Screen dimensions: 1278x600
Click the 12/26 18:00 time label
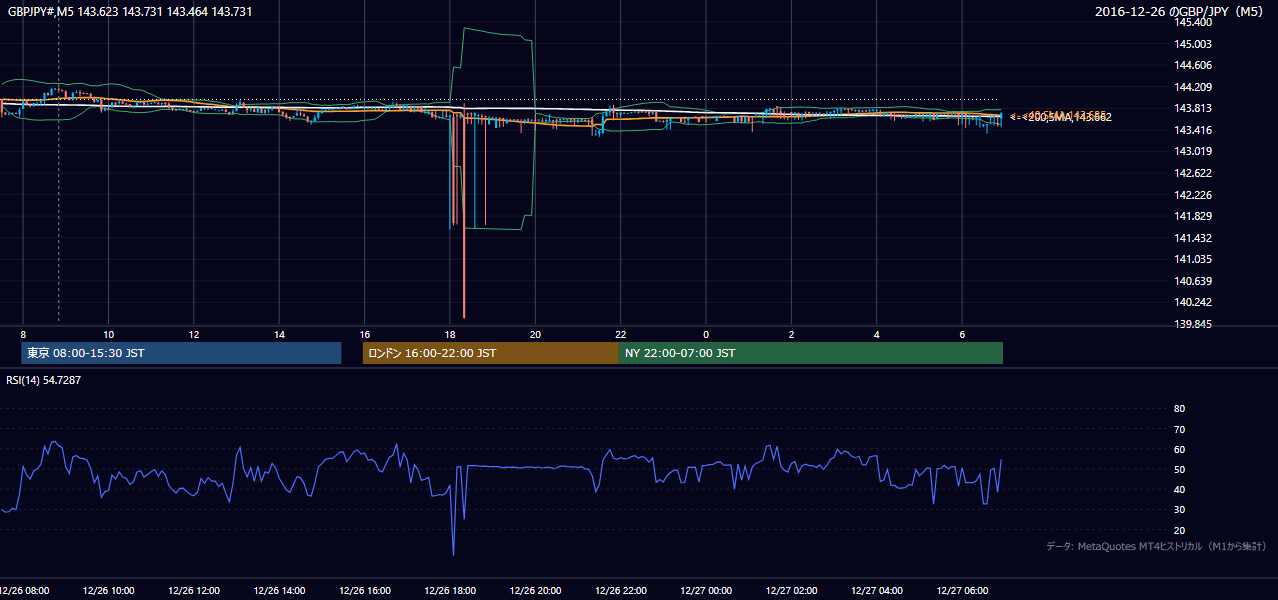pos(450,590)
